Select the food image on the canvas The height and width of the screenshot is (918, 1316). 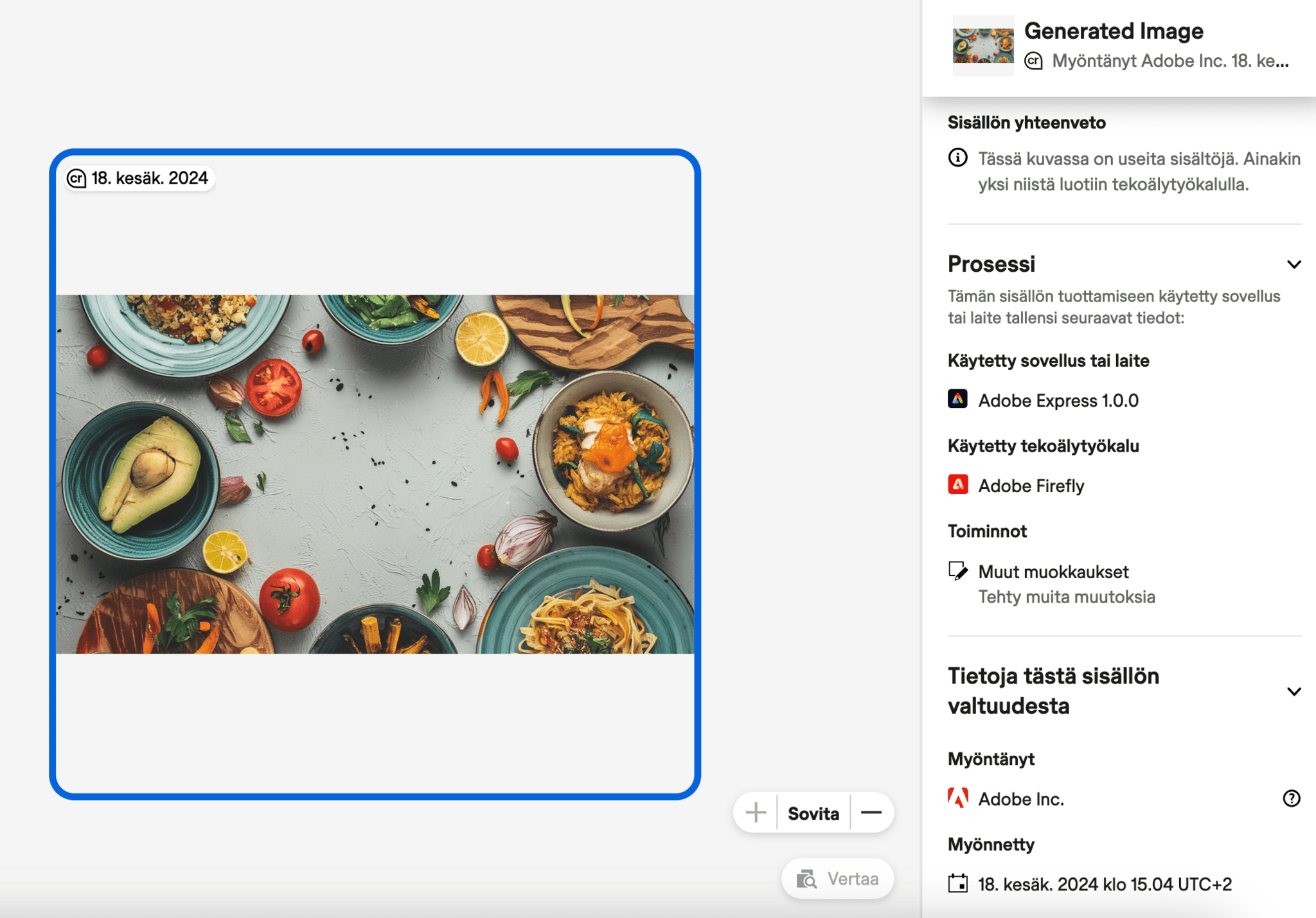(x=375, y=474)
